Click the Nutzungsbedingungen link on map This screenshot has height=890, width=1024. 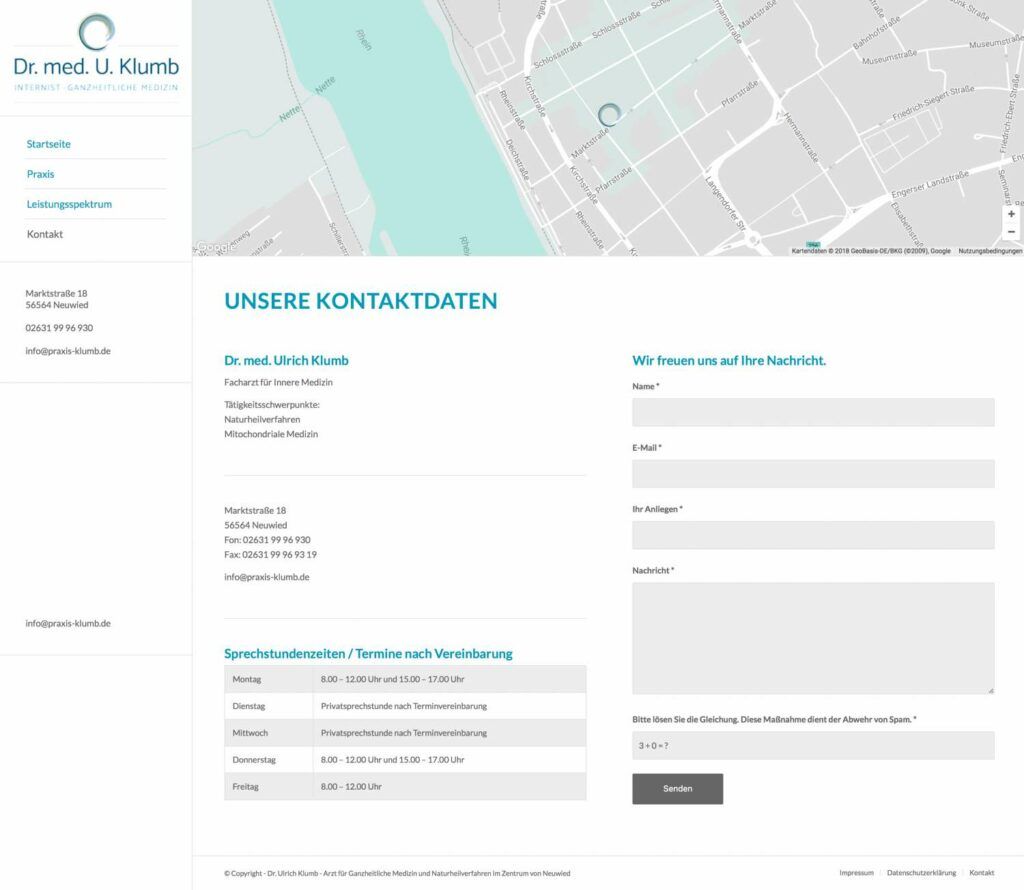click(990, 251)
